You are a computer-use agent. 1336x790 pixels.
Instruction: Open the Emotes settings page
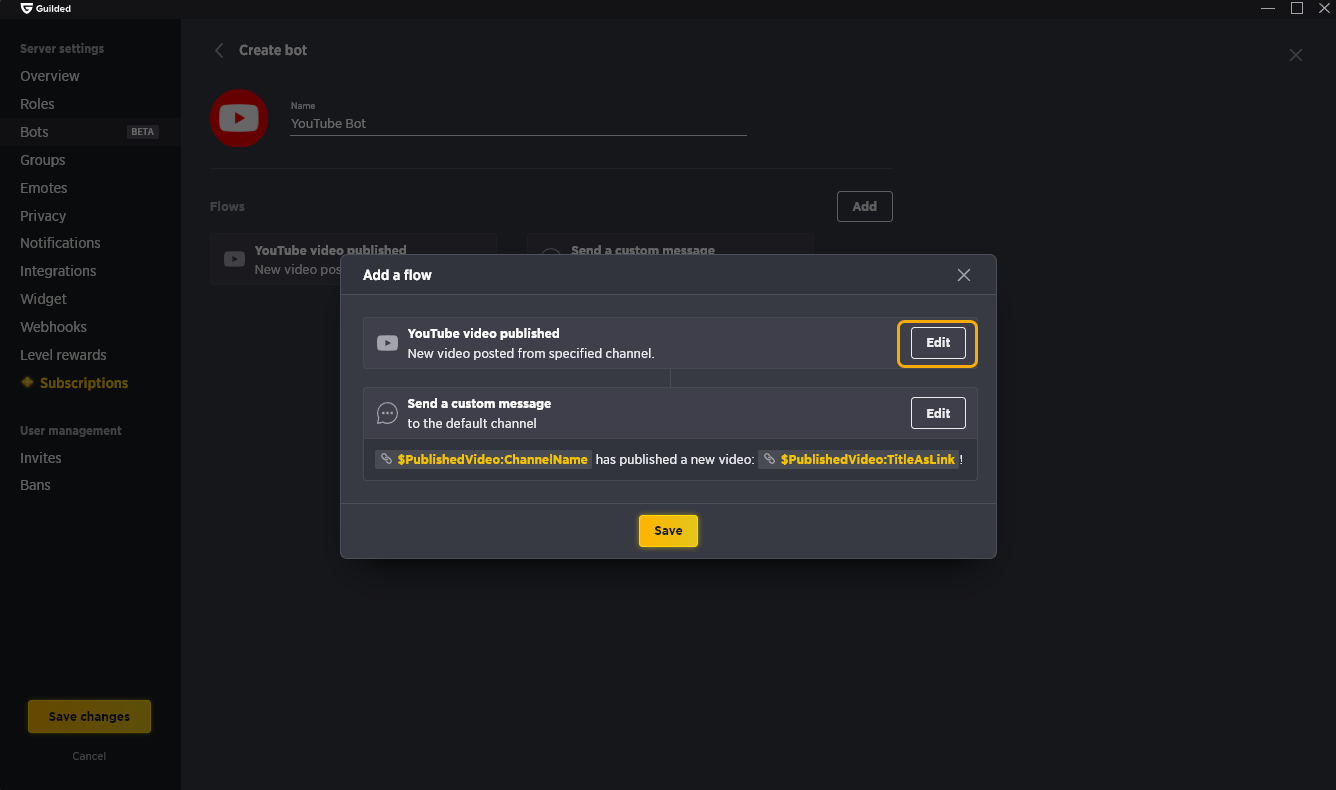(x=44, y=188)
